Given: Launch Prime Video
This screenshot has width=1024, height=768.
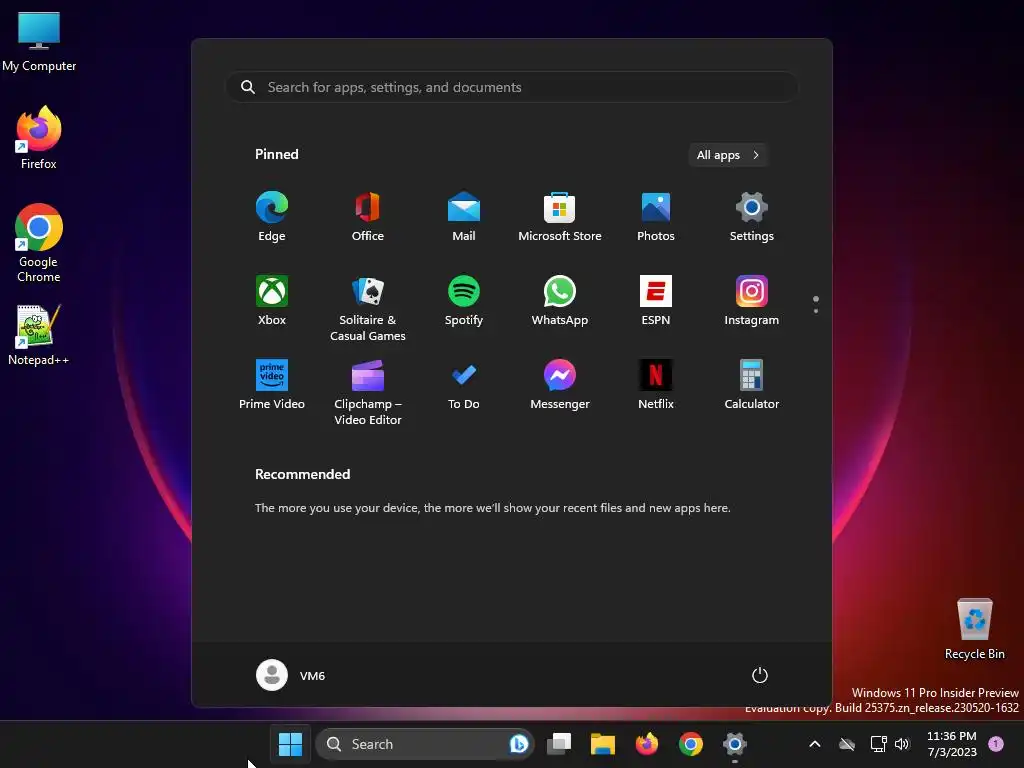Looking at the screenshot, I should 272,385.
